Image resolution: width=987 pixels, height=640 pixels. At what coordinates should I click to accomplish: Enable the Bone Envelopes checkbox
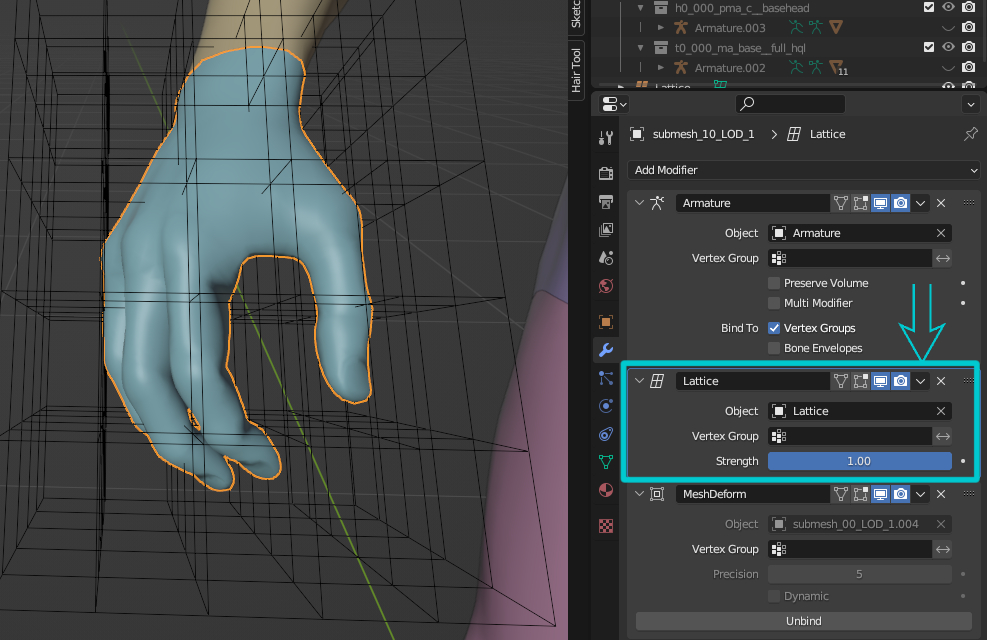[x=774, y=348]
